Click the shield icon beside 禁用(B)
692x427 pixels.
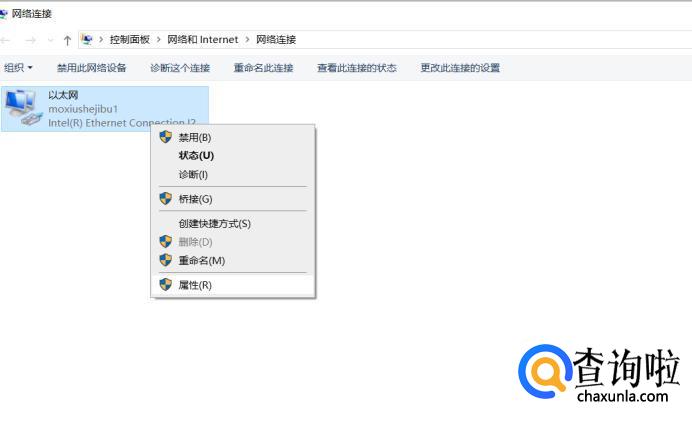[166, 137]
